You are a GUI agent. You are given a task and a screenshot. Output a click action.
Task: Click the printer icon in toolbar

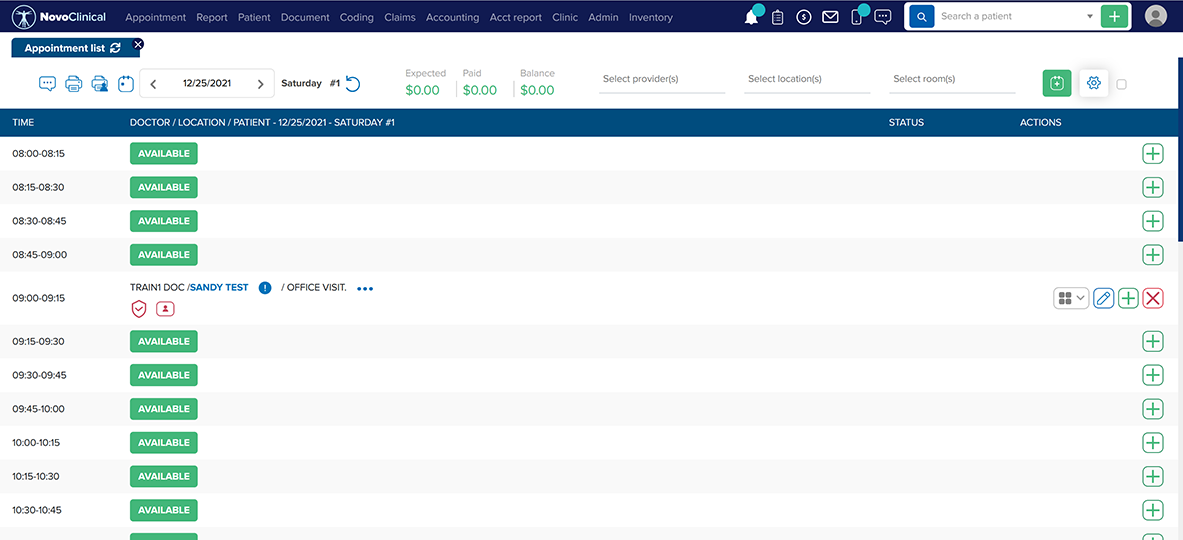[73, 84]
